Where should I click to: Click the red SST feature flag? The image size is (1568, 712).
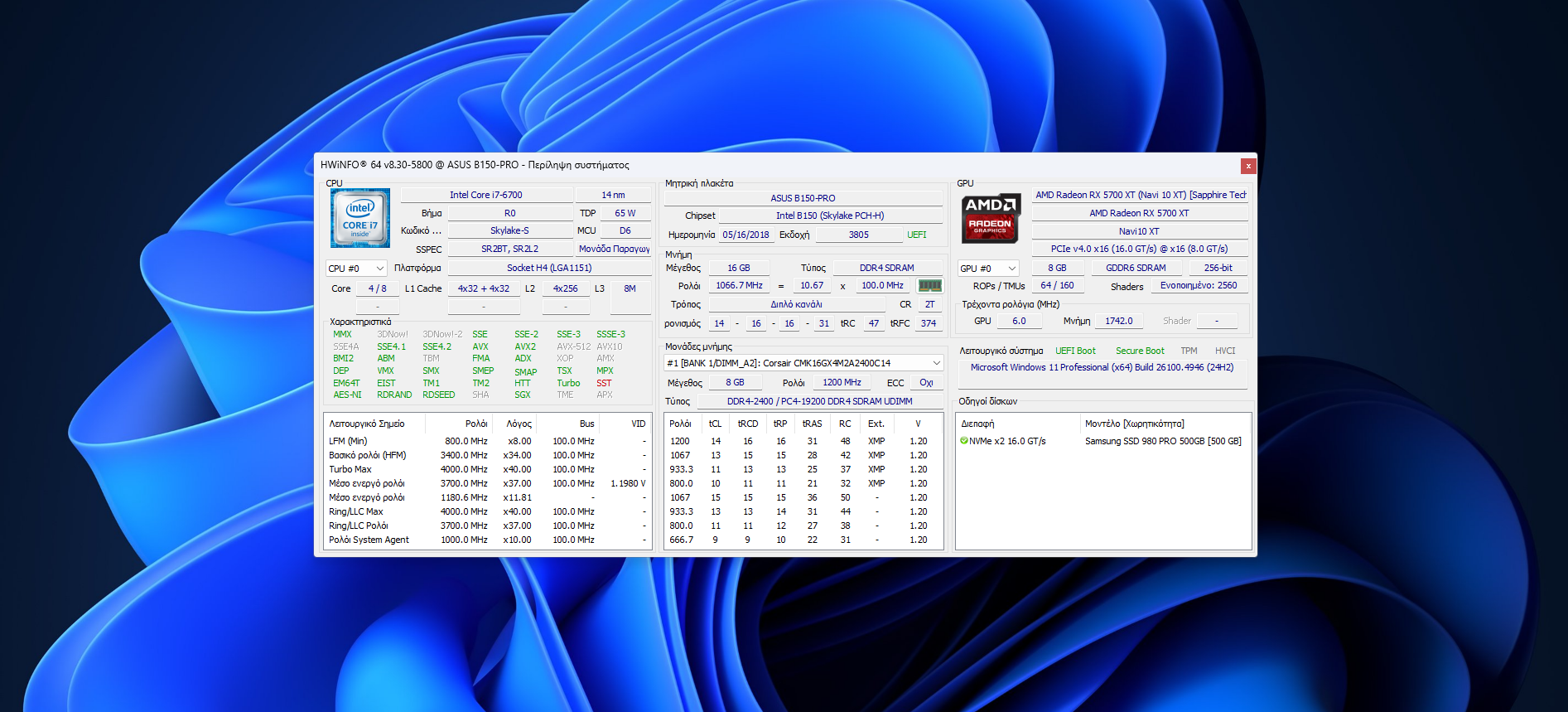(x=604, y=383)
